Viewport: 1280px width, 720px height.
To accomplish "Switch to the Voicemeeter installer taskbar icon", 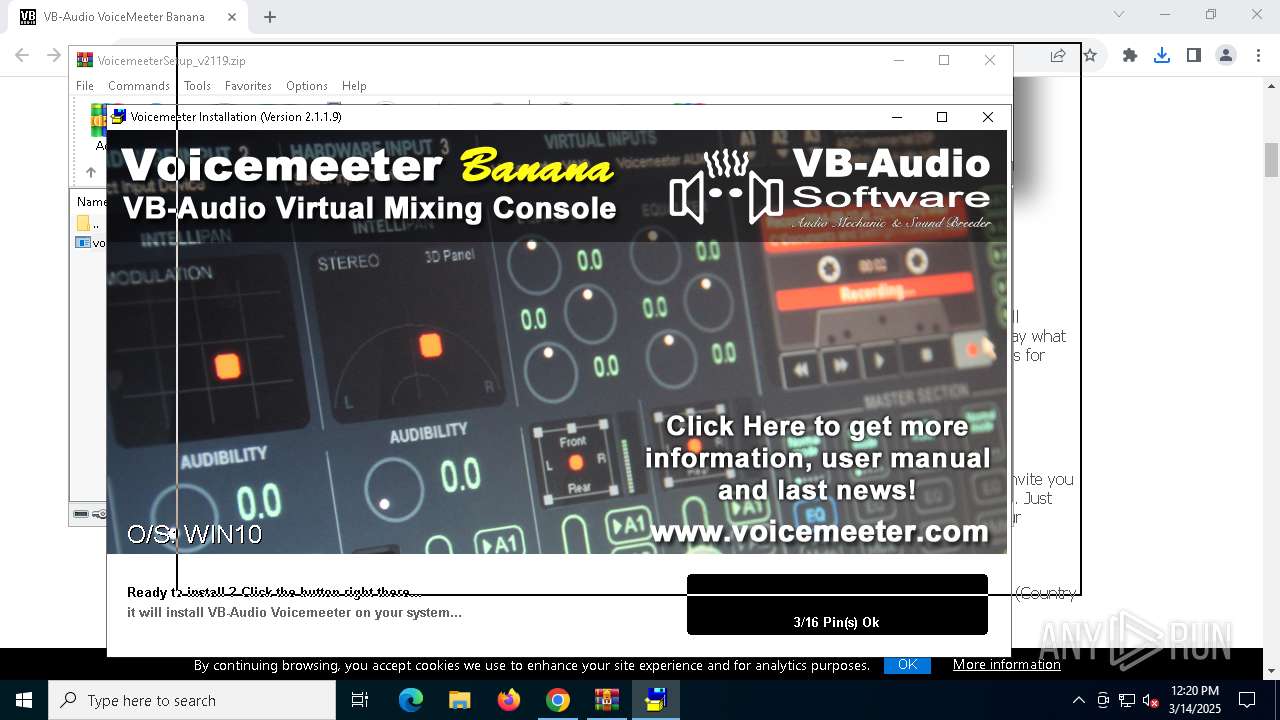I will tap(655, 700).
